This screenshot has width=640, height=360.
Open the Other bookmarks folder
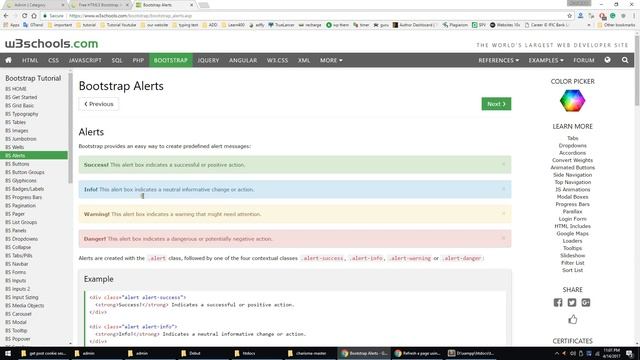[x=616, y=25]
